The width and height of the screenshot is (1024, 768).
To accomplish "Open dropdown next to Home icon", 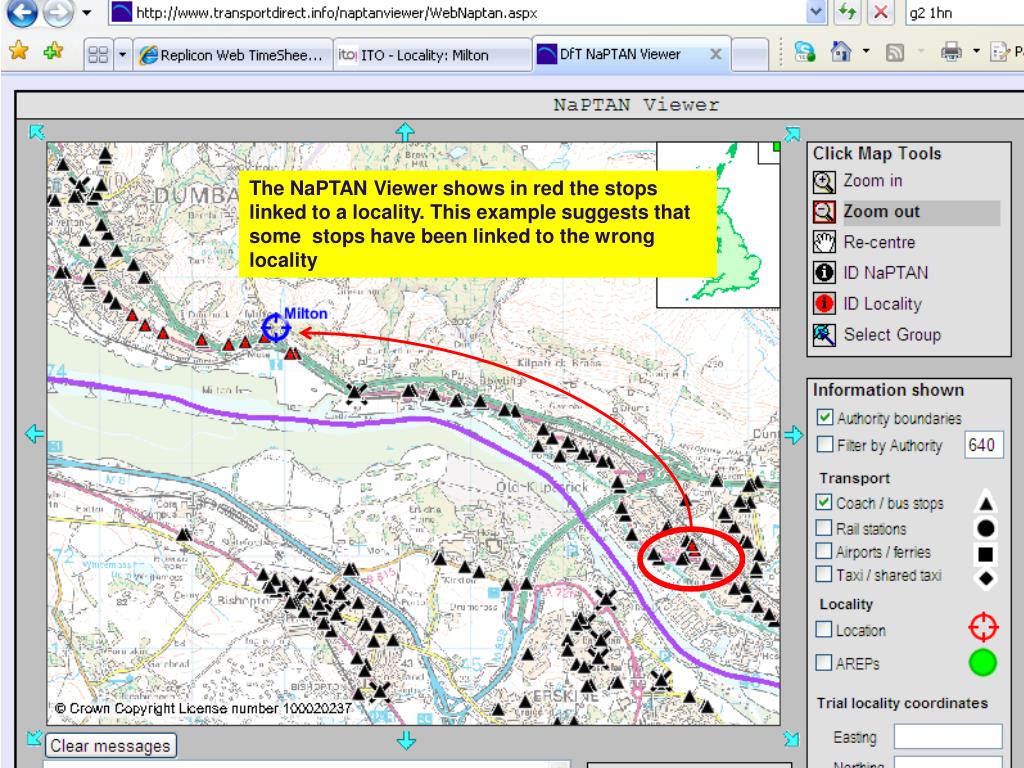I will pyautogui.click(x=866, y=51).
